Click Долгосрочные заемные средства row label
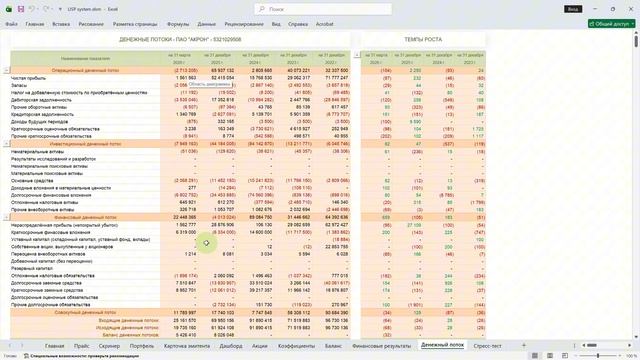The image size is (640, 360). pyautogui.click(x=46, y=283)
